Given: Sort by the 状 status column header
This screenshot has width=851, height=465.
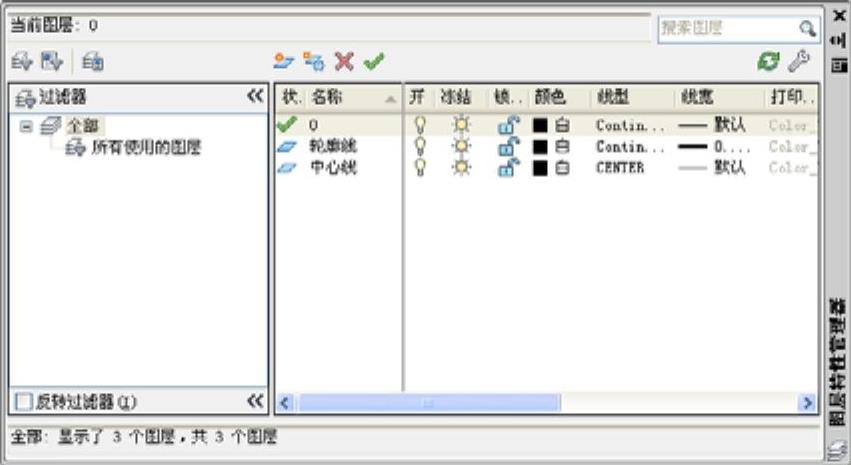Looking at the screenshot, I should click(292, 97).
